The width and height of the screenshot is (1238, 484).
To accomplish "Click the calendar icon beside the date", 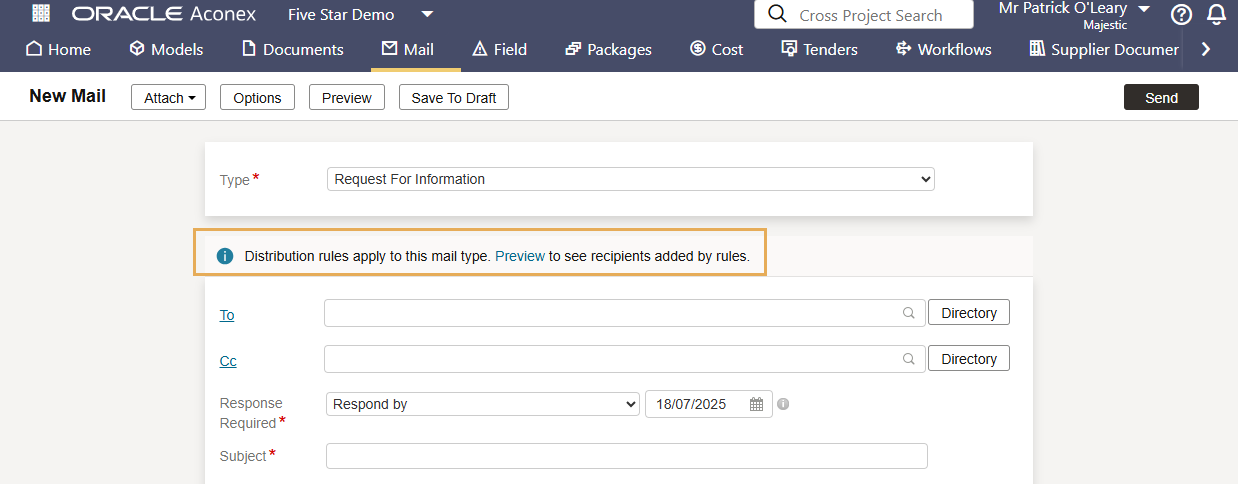I will (x=756, y=405).
